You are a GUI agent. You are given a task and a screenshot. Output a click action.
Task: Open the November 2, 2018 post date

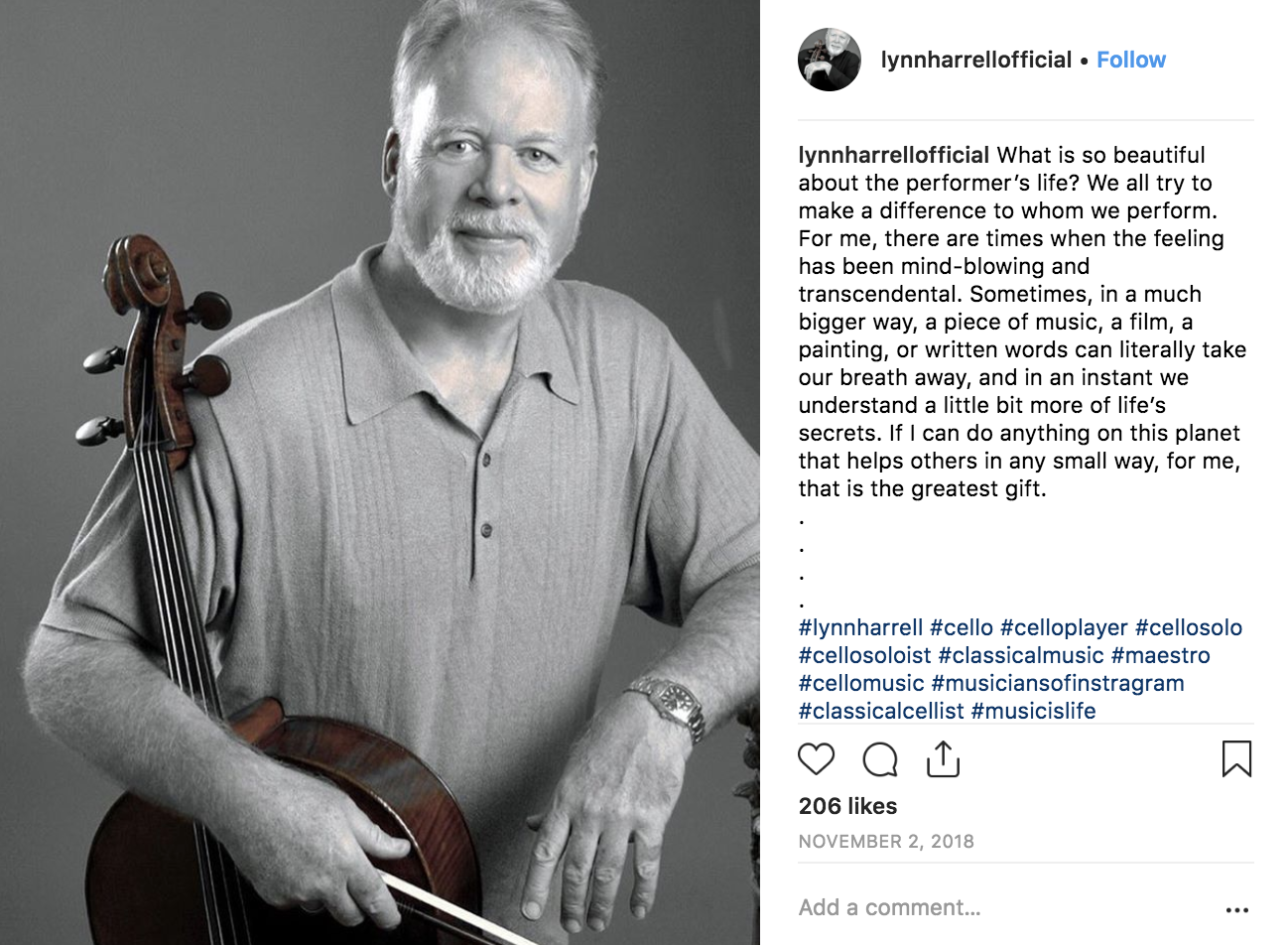pyautogui.click(x=886, y=842)
